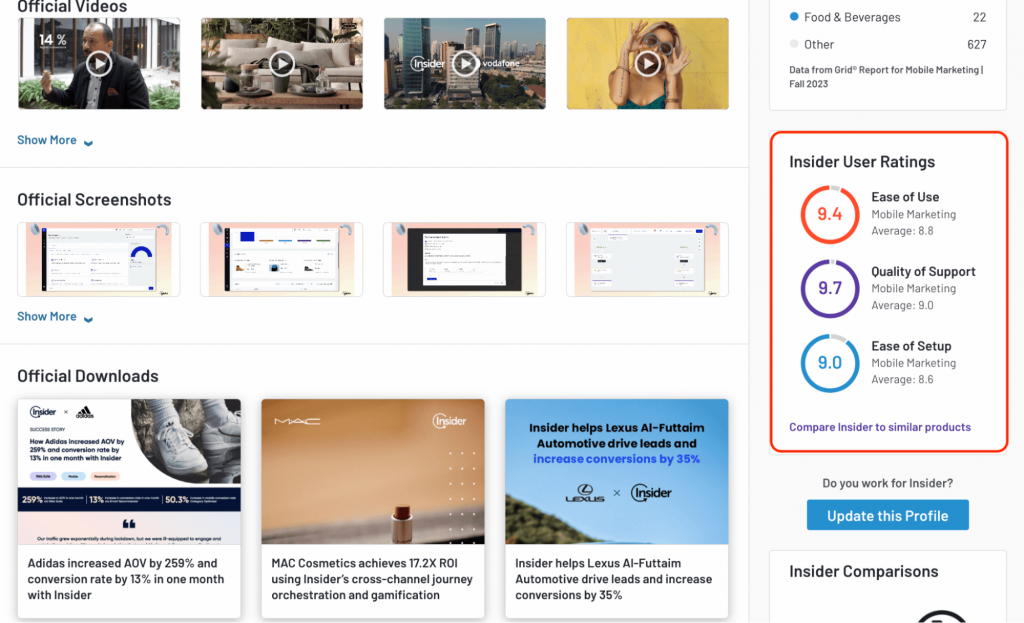Select the Food & Beverages legend dot
This screenshot has height=623, width=1024.
tap(794, 16)
